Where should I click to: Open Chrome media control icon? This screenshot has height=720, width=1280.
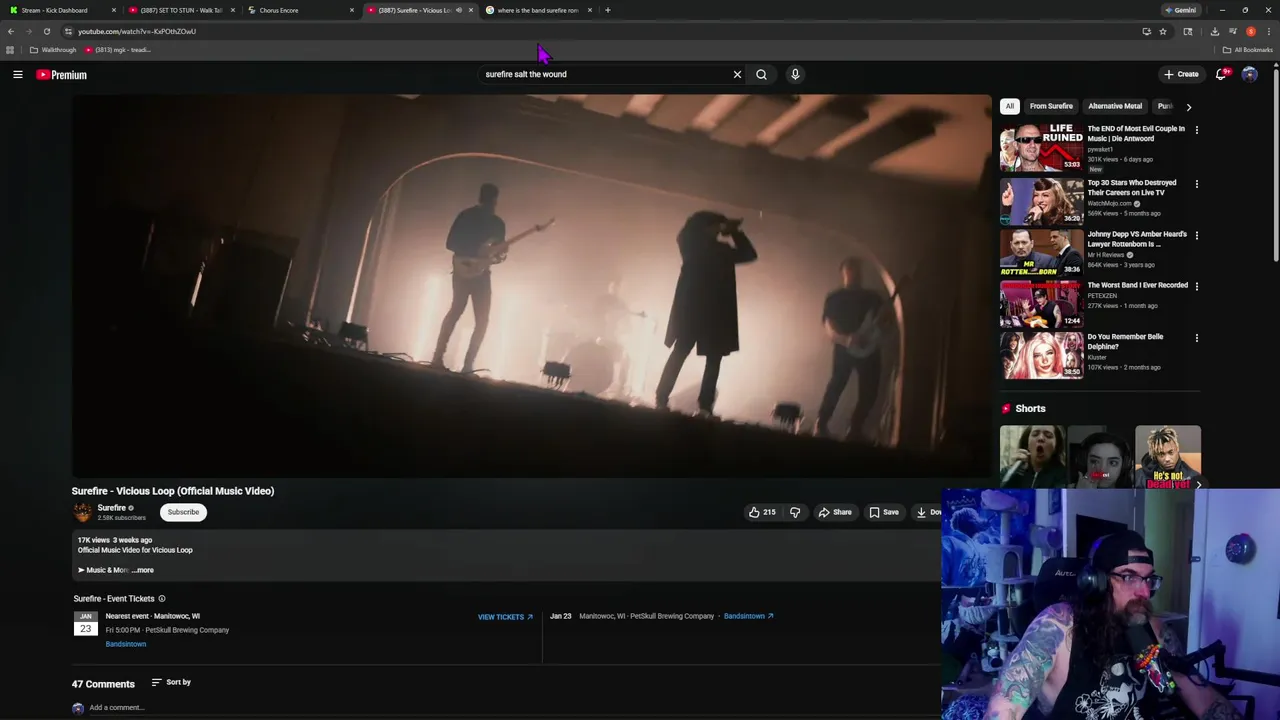(x=1233, y=31)
